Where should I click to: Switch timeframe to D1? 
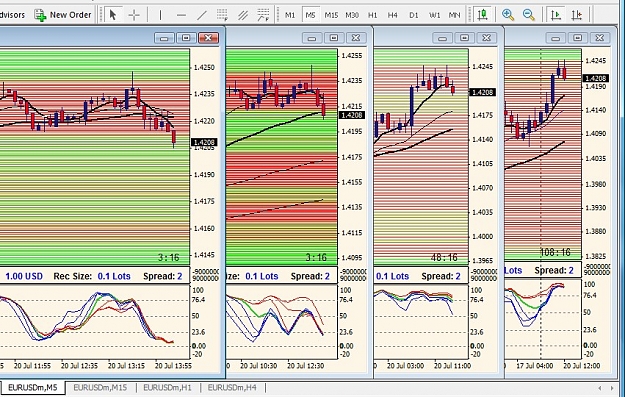tap(414, 15)
